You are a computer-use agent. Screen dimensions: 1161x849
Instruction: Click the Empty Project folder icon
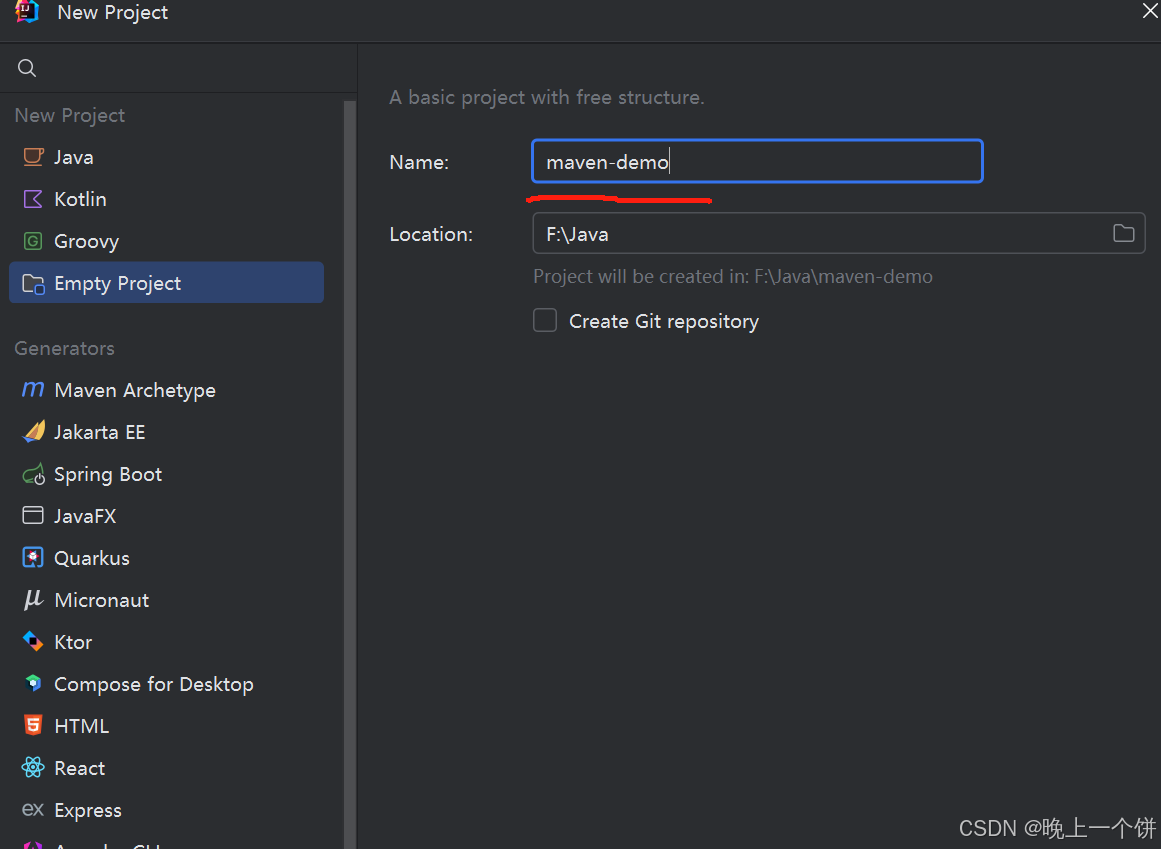(x=33, y=283)
